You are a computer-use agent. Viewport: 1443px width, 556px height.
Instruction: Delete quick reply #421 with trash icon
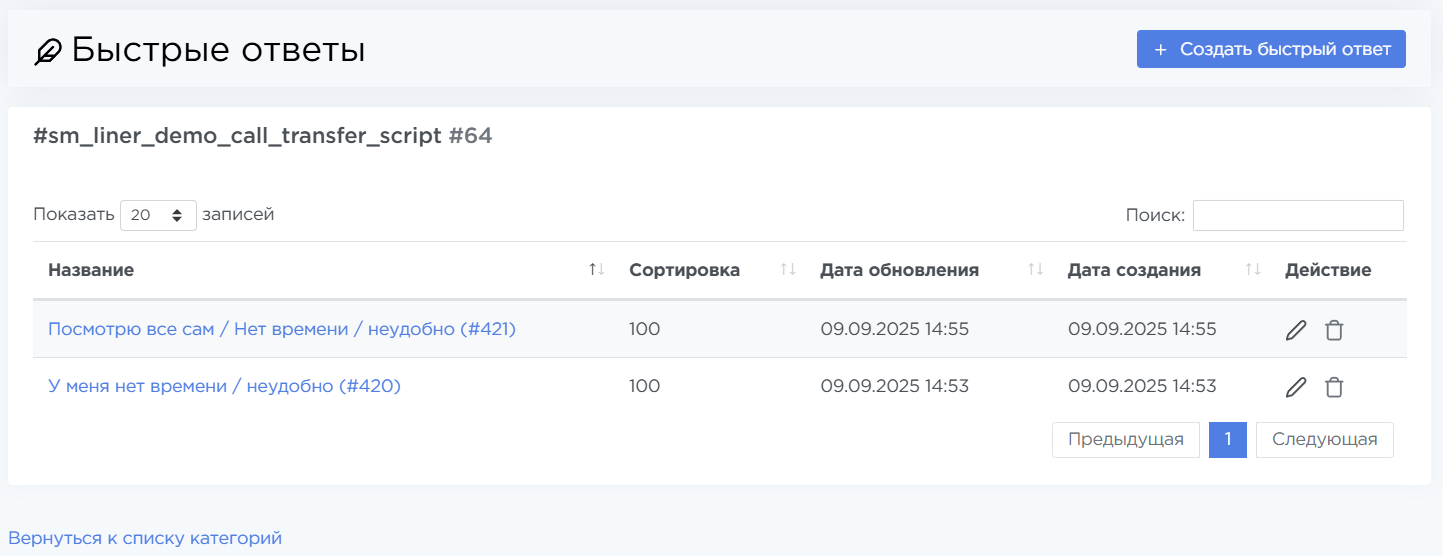(1334, 330)
